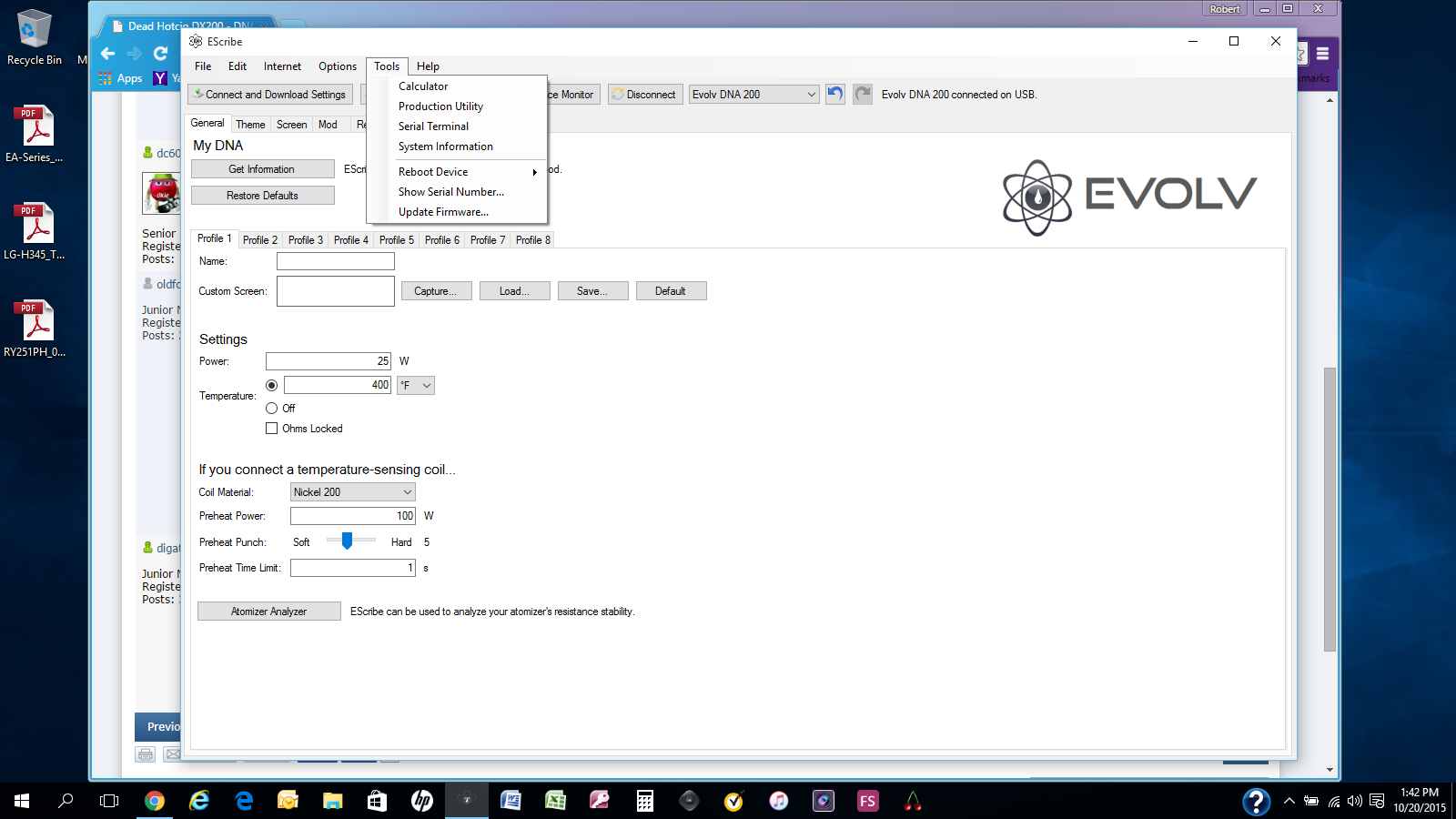Launch Microsoft Excel from taskbar
Screen dimensions: 1456x819
pos(555,801)
